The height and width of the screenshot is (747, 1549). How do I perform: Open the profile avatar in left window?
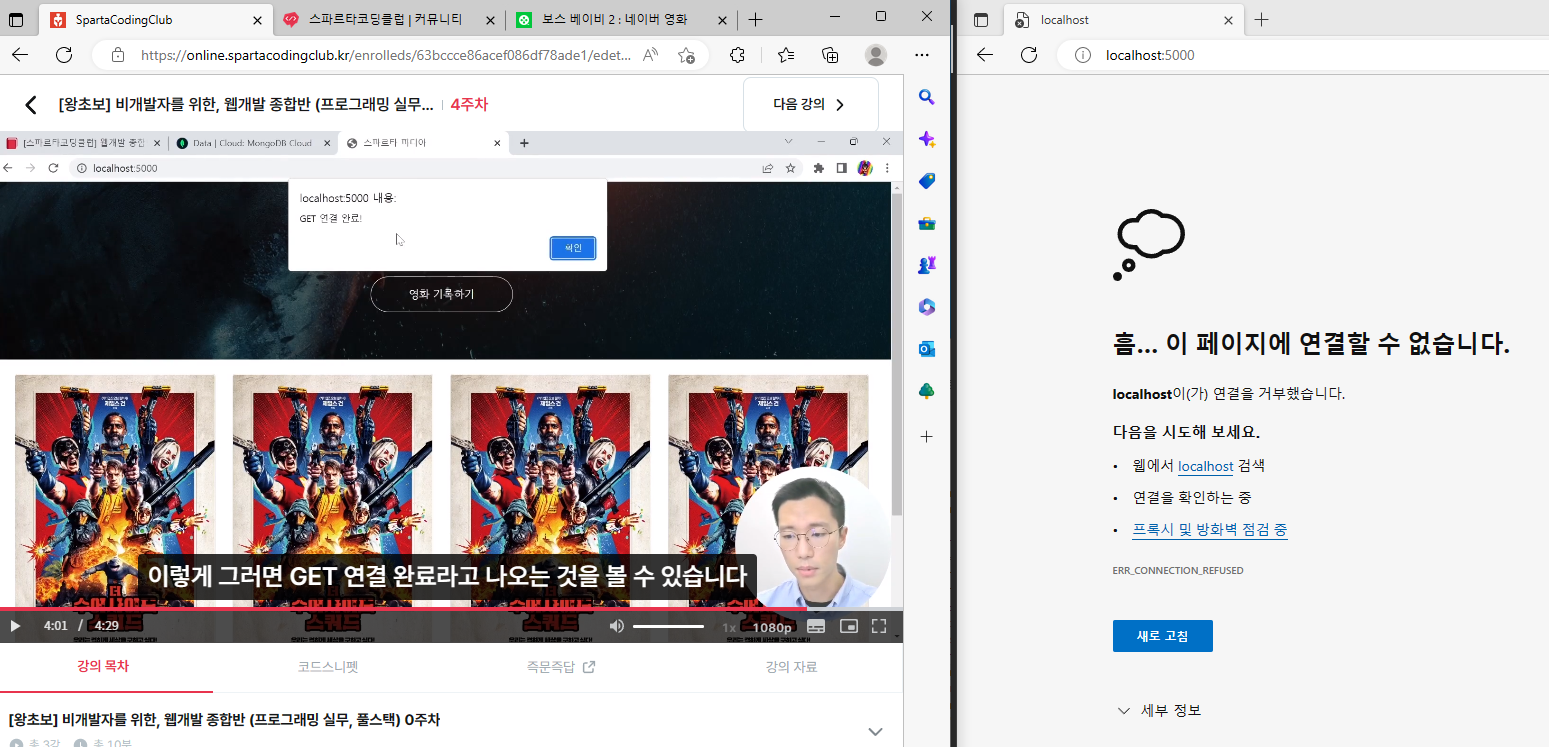tap(876, 55)
